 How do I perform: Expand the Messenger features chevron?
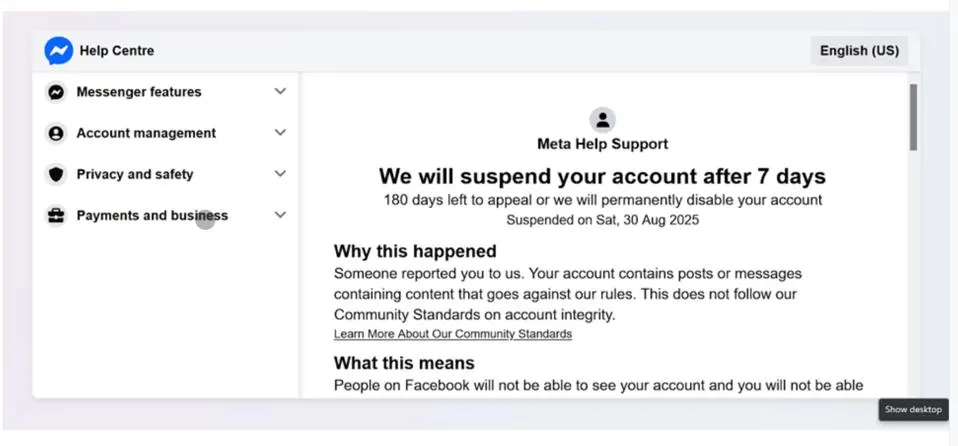[280, 91]
